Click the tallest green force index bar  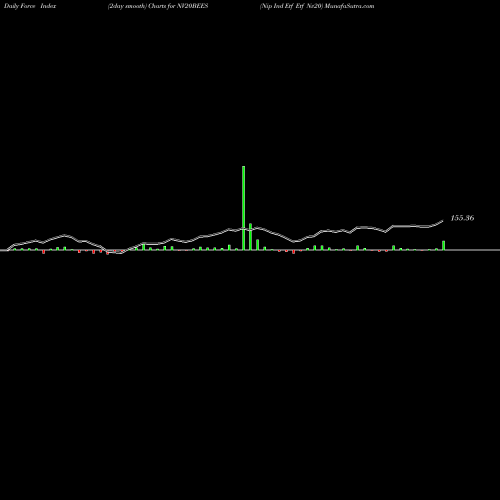[244, 208]
